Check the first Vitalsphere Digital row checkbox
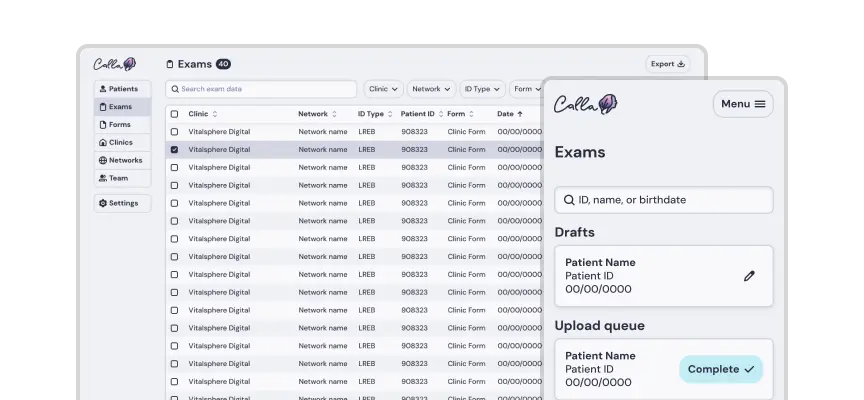 [x=175, y=132]
